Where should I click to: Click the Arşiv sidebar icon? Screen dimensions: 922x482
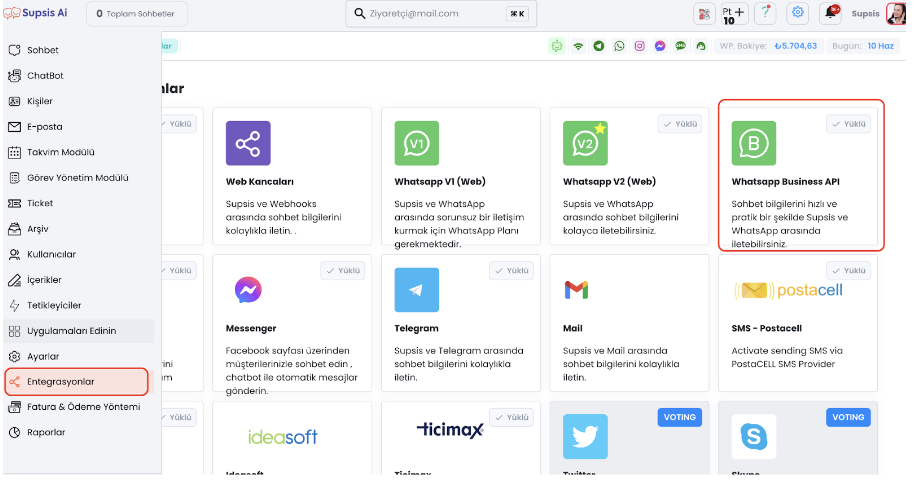pyautogui.click(x=15, y=229)
